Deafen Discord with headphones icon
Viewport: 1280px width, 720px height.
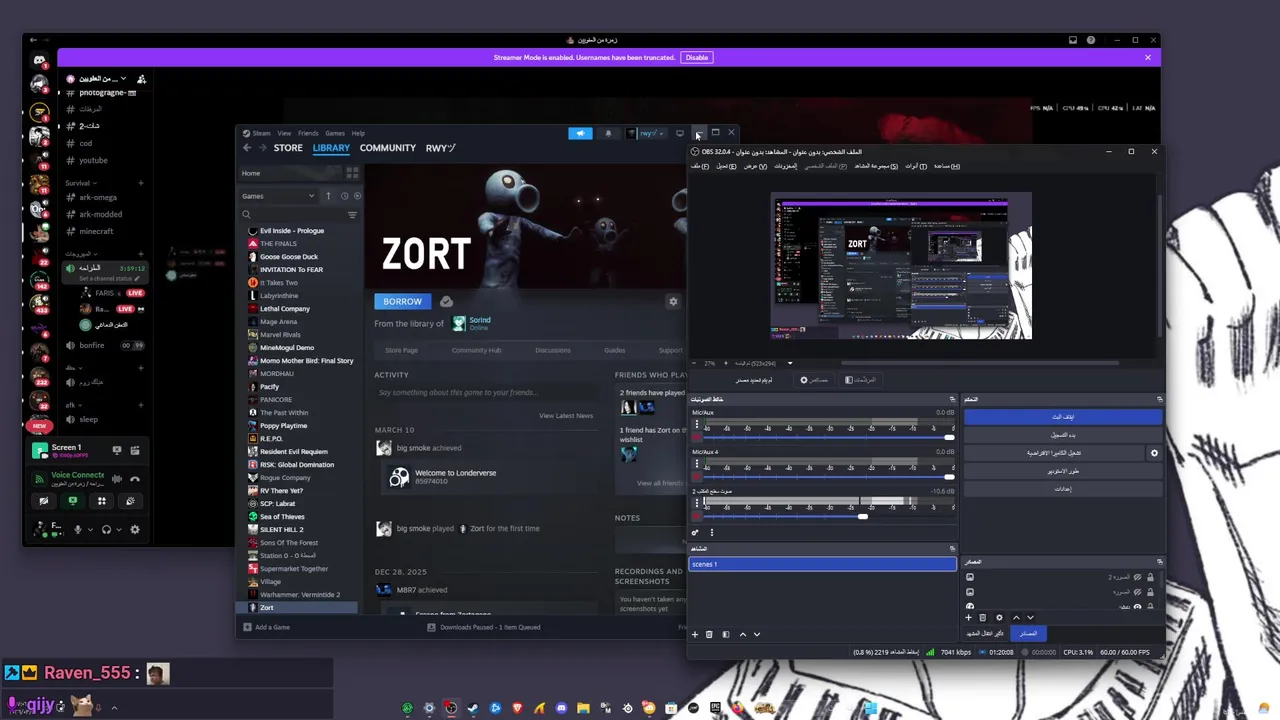tap(106, 529)
